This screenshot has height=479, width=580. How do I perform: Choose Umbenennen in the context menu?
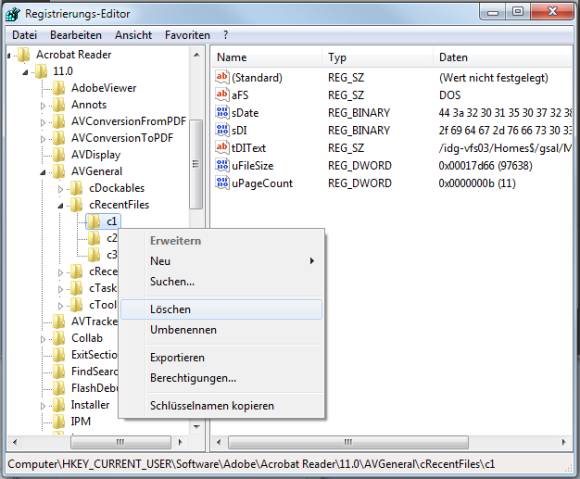click(222, 330)
